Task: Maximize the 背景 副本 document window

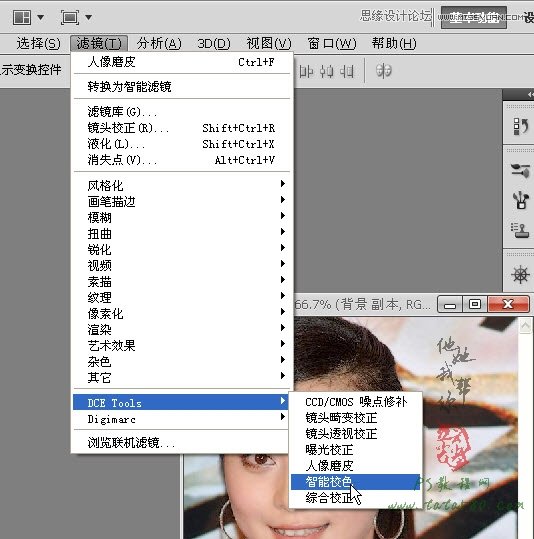Action: point(475,304)
